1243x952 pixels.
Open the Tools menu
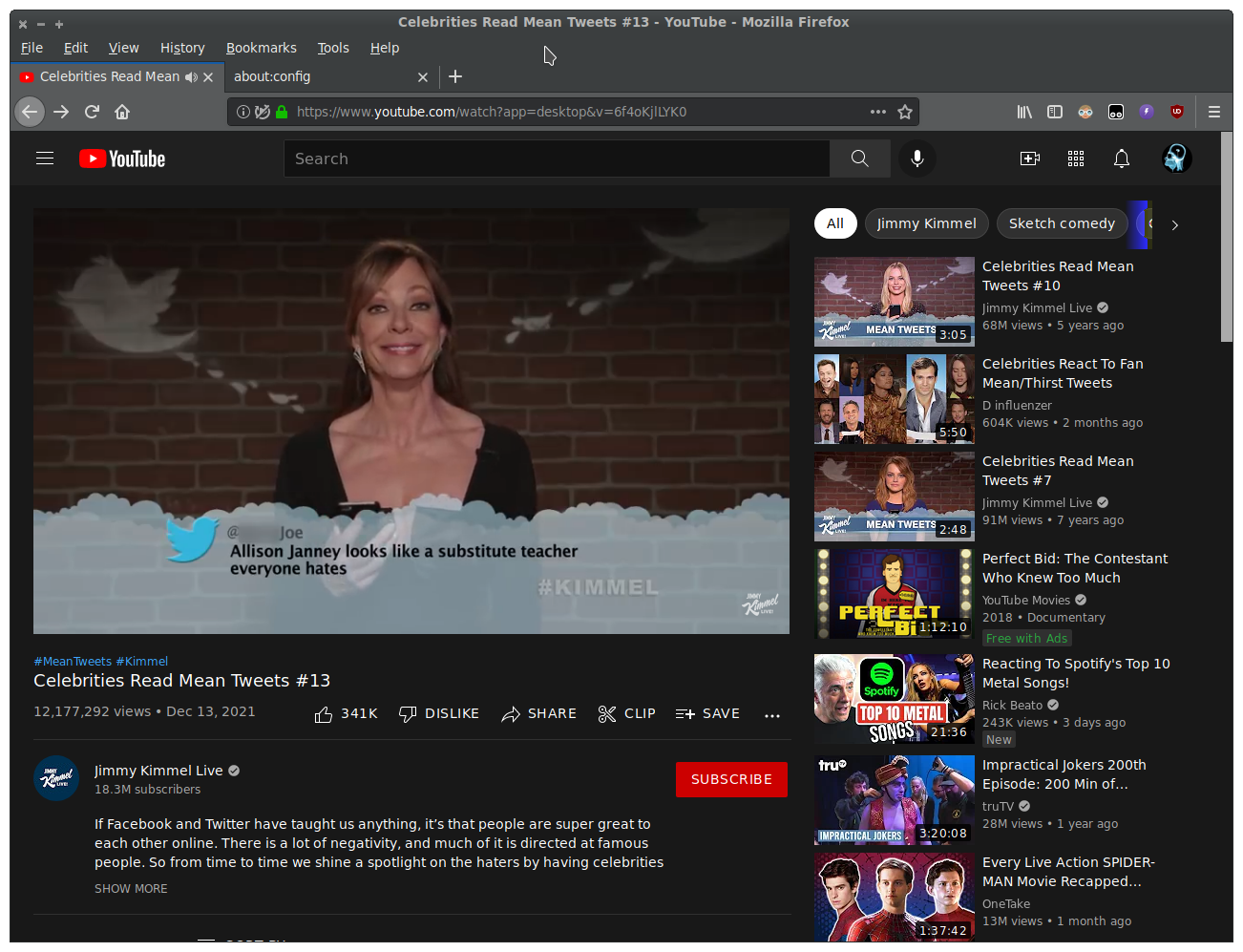point(333,48)
